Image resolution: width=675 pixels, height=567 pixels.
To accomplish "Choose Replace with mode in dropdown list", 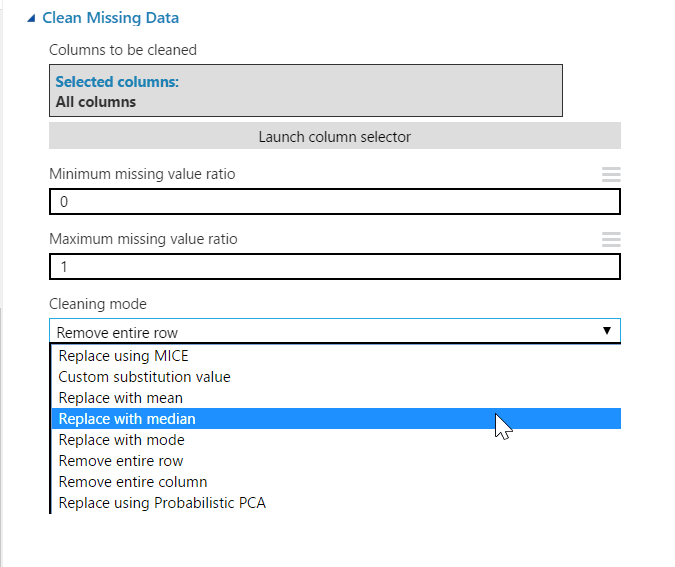I will pos(121,440).
